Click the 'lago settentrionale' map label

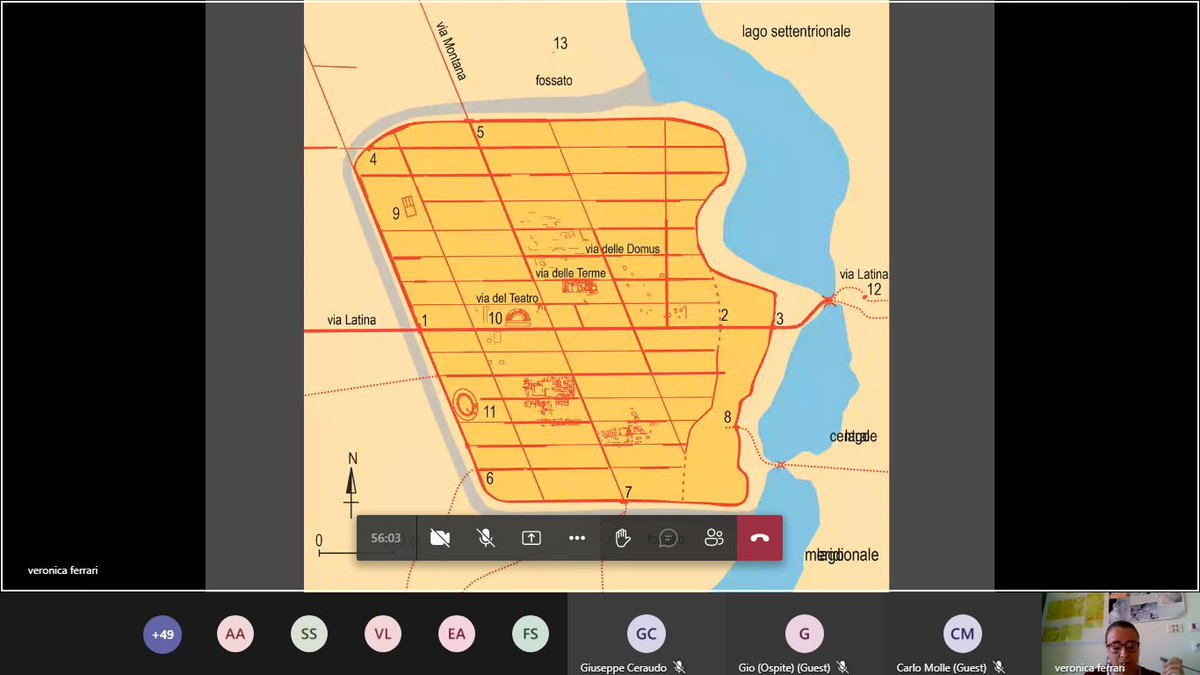click(x=796, y=31)
